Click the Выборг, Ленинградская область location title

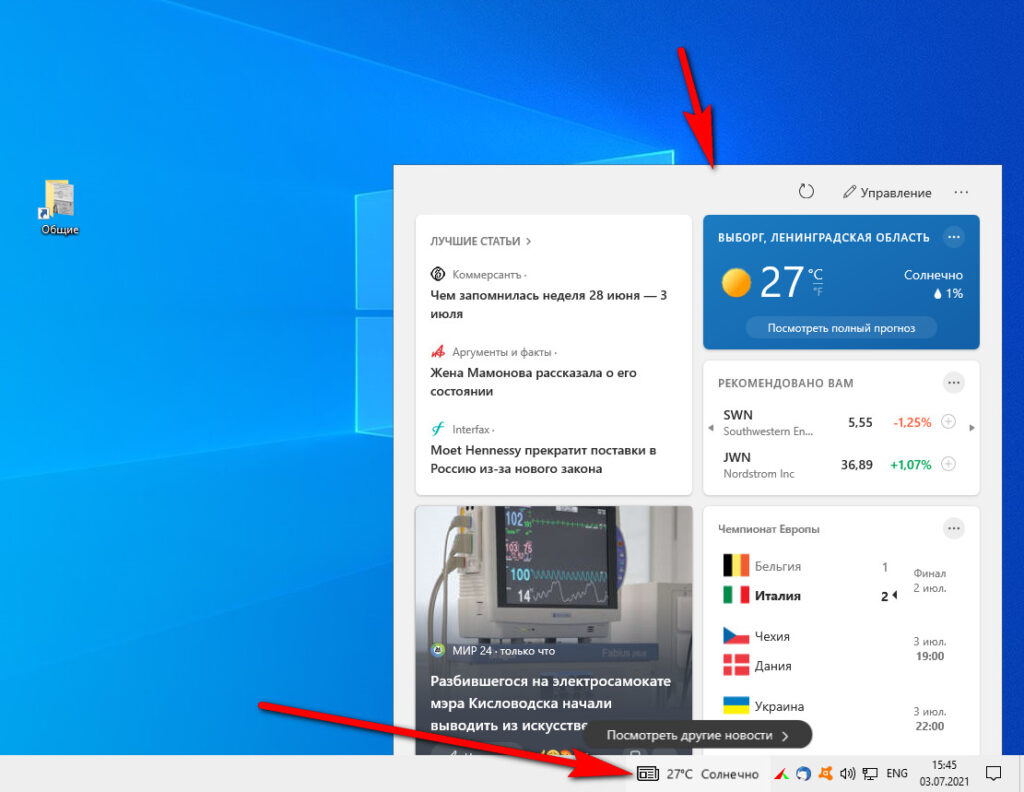[824, 238]
